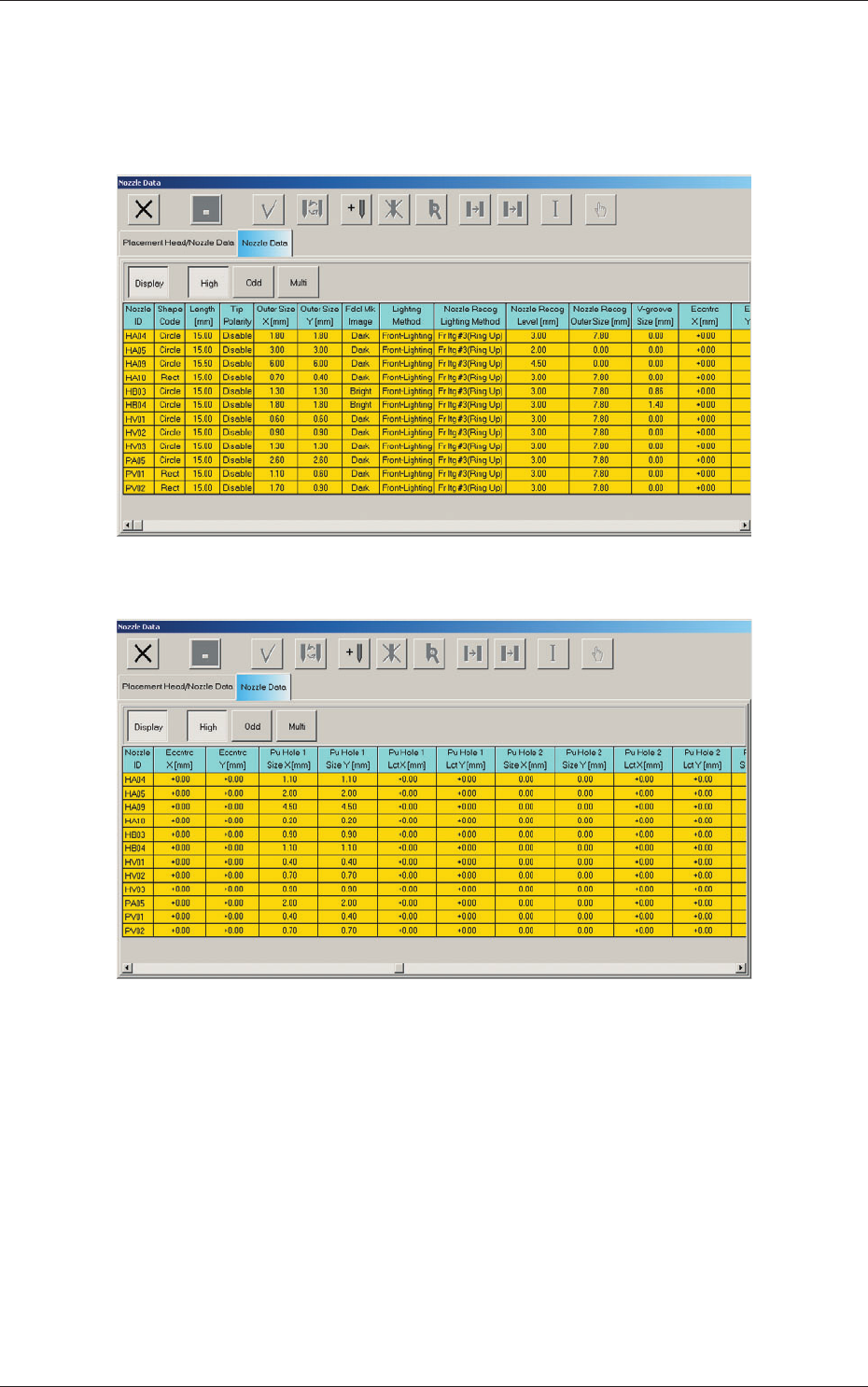Click the R-shaped icon in the upper window toolbar
This screenshot has width=868, height=1387.
(432, 209)
